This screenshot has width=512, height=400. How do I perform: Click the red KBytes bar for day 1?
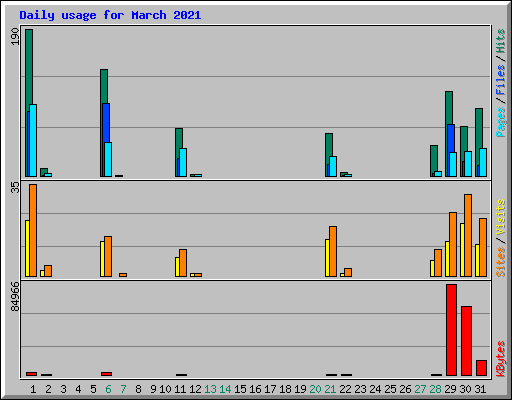coord(31,374)
